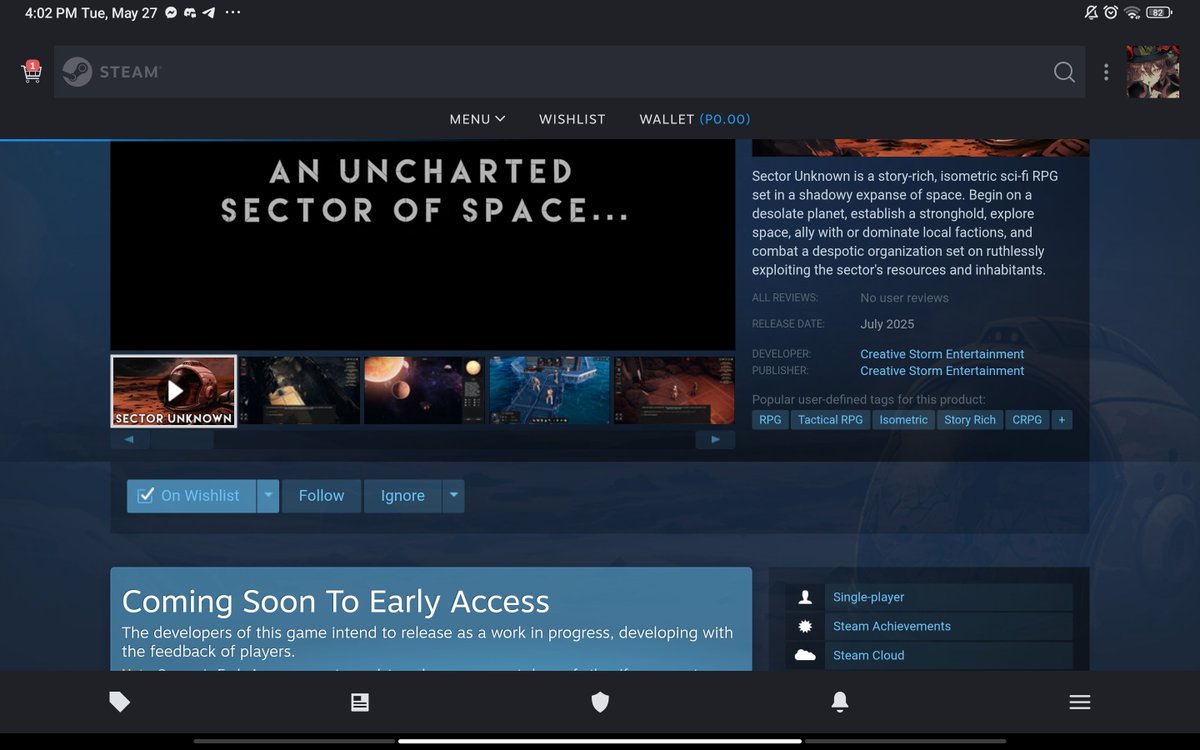
Task: Open Steam Guard shield icon
Action: point(600,703)
